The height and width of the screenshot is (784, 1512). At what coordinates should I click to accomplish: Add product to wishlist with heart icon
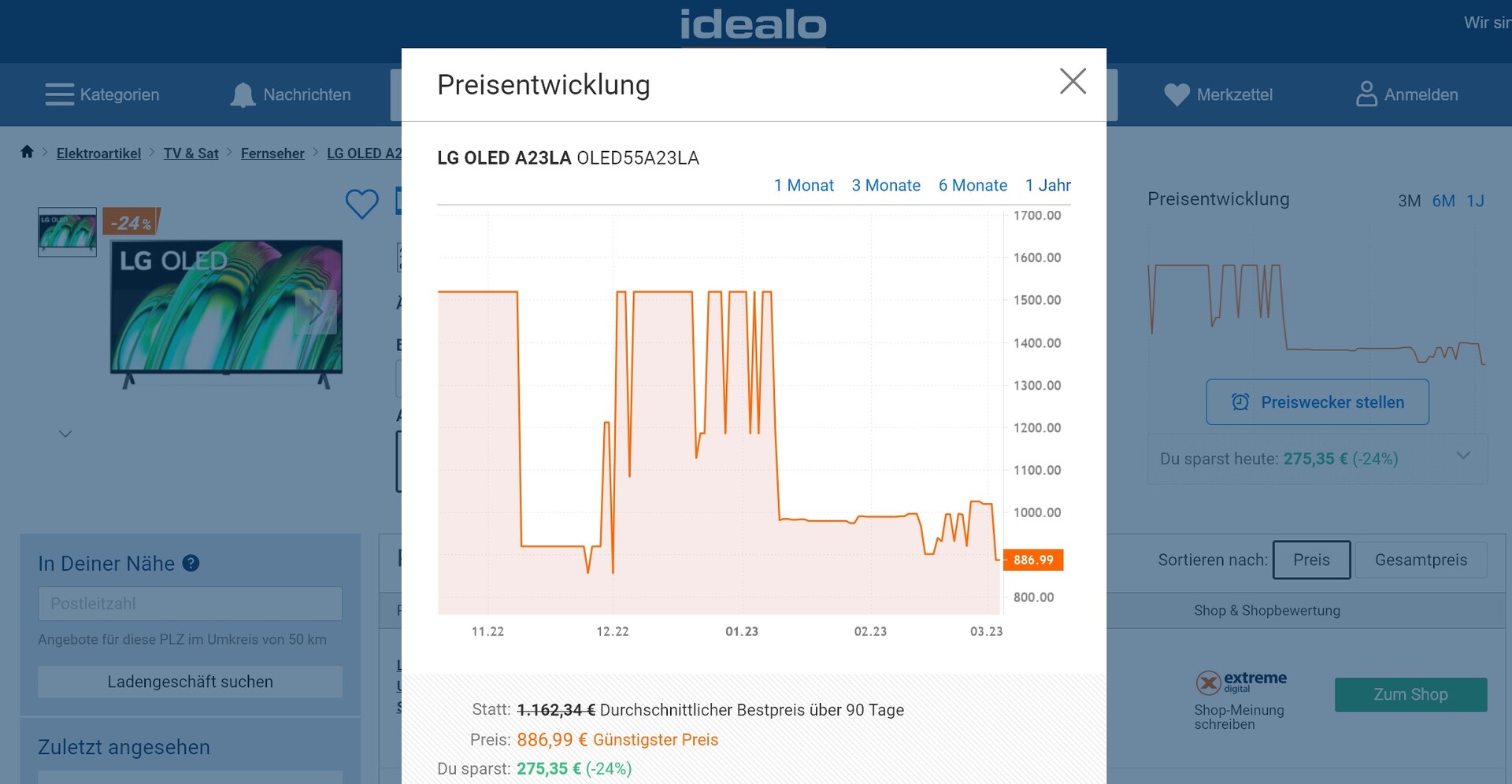coord(361,204)
